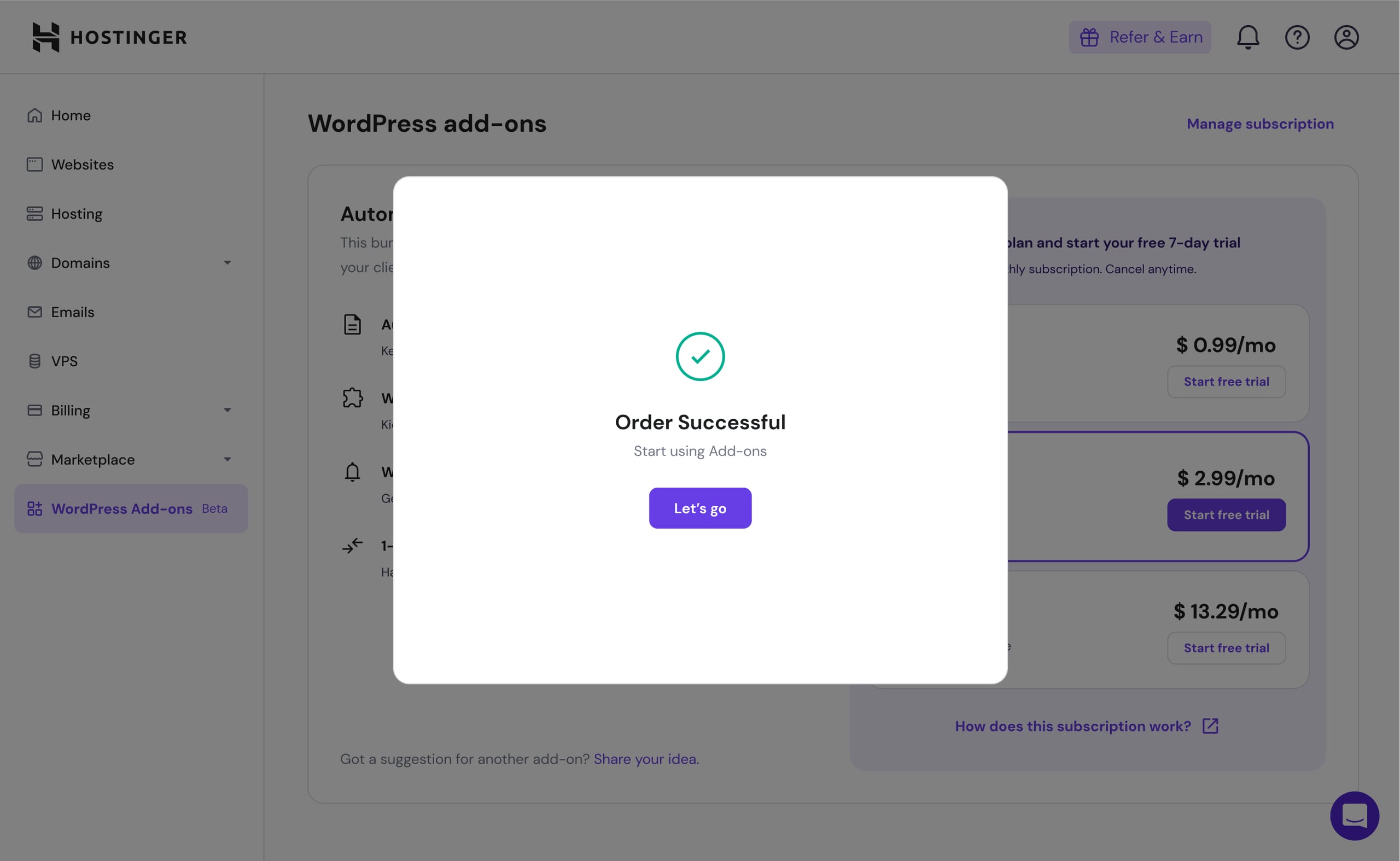The image size is (1400, 861).
Task: Open the Websites sidebar item
Action: click(x=82, y=165)
